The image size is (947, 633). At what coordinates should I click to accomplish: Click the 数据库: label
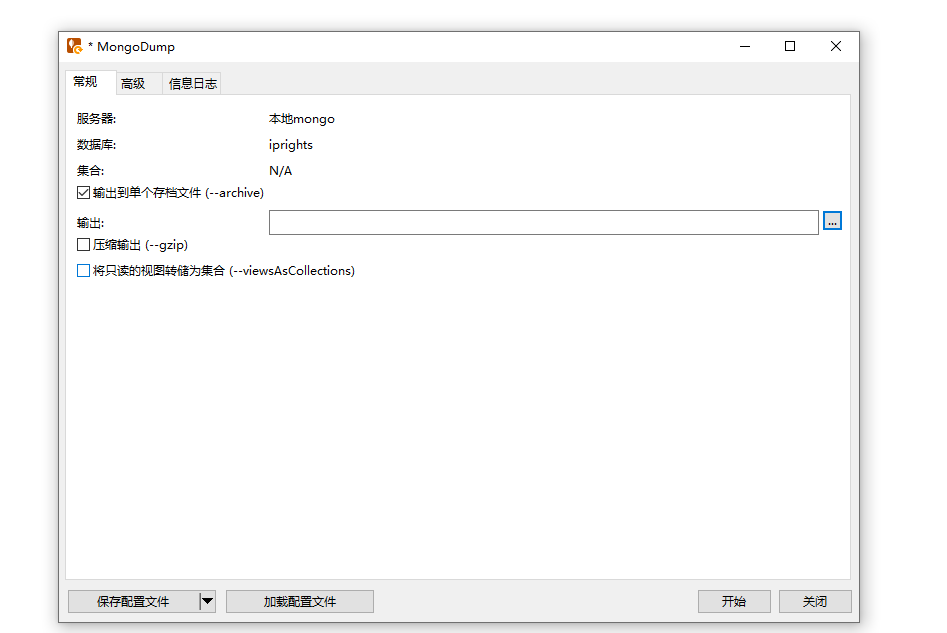pos(96,145)
